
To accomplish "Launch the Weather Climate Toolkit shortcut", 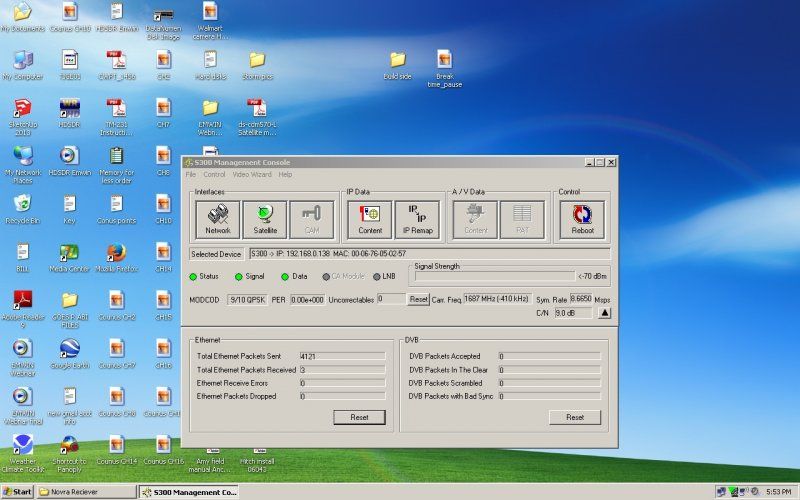I will (22, 453).
